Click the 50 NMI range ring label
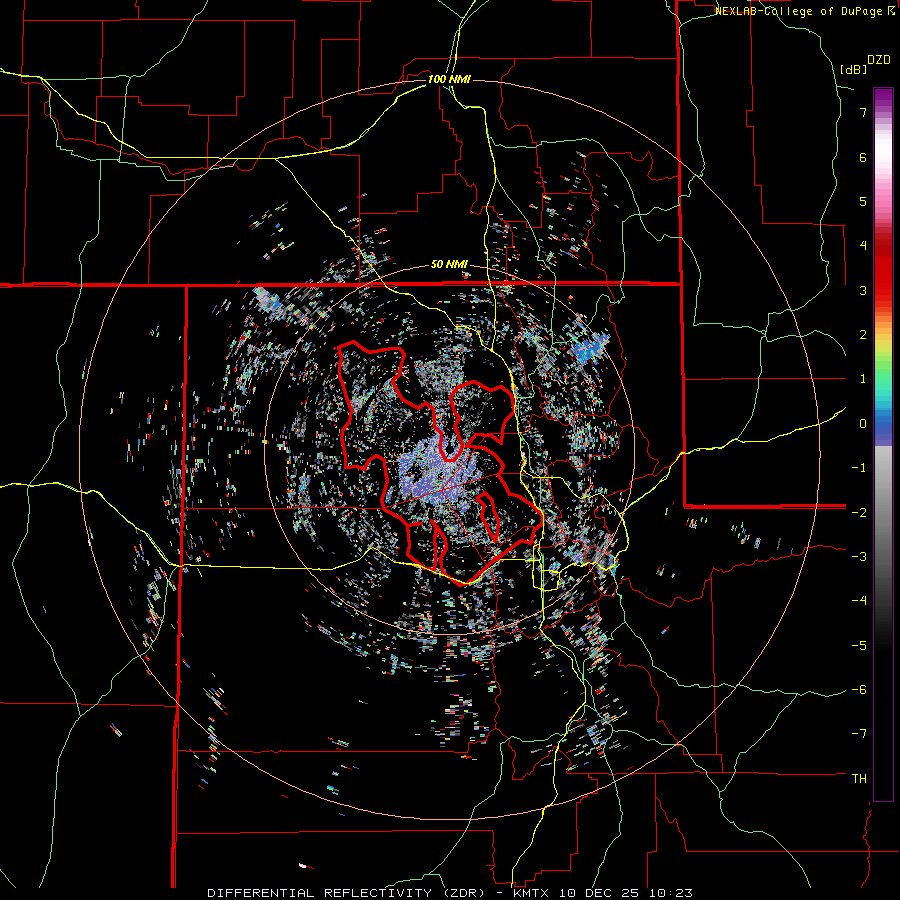 pos(449,265)
